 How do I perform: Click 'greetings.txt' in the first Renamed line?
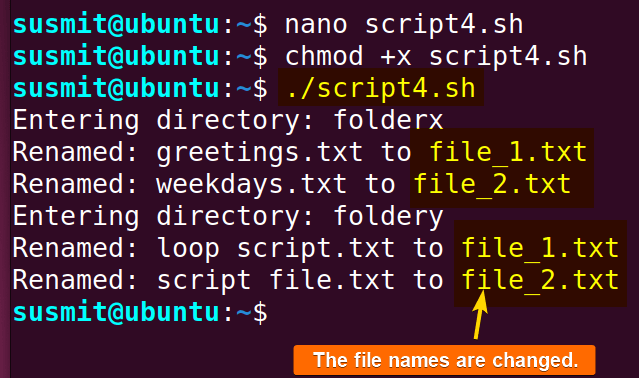[259, 153]
